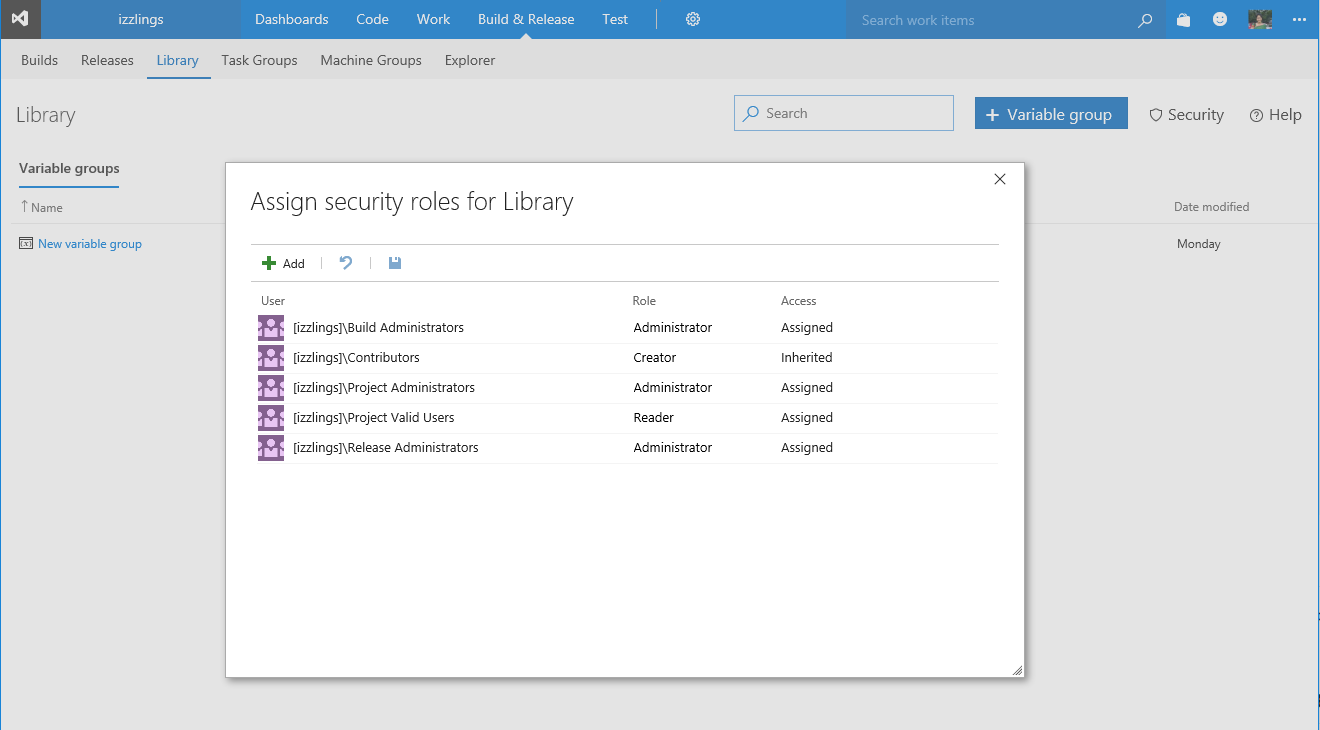Click the save disk icon in dialog
Viewport: 1320px width, 730px height.
coord(395,263)
